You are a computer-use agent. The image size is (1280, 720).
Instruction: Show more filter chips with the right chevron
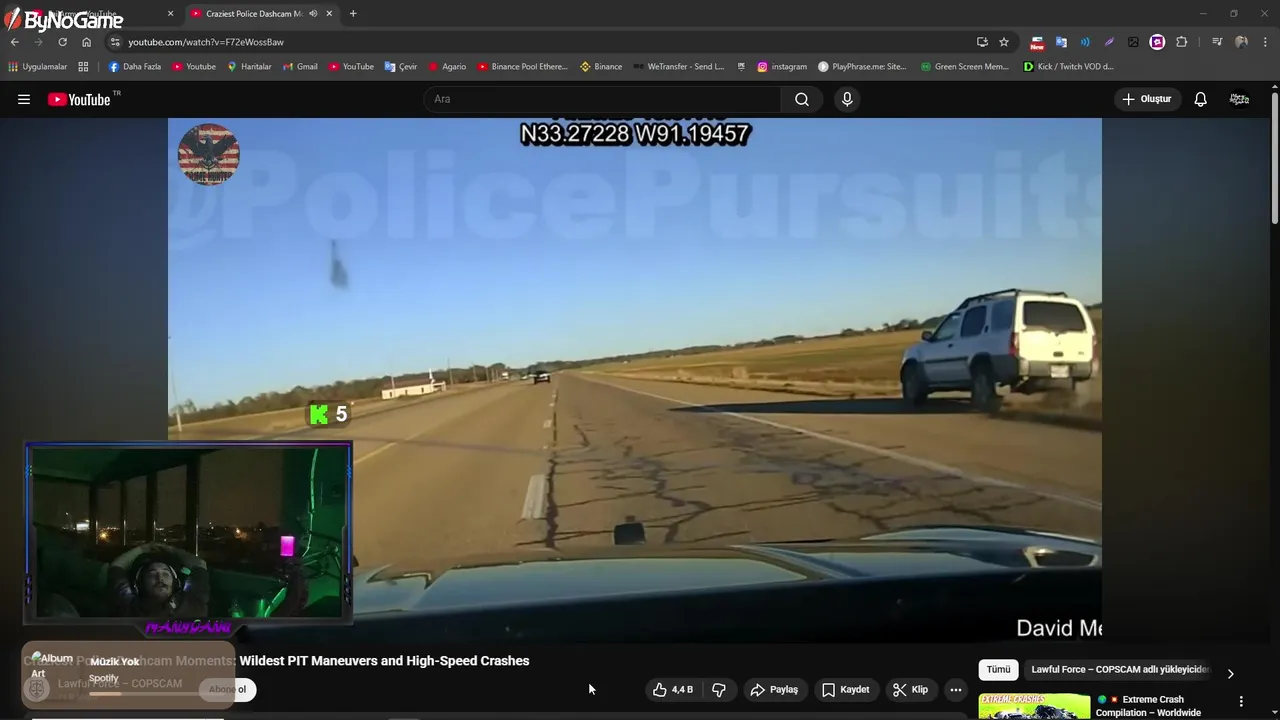coord(1230,673)
